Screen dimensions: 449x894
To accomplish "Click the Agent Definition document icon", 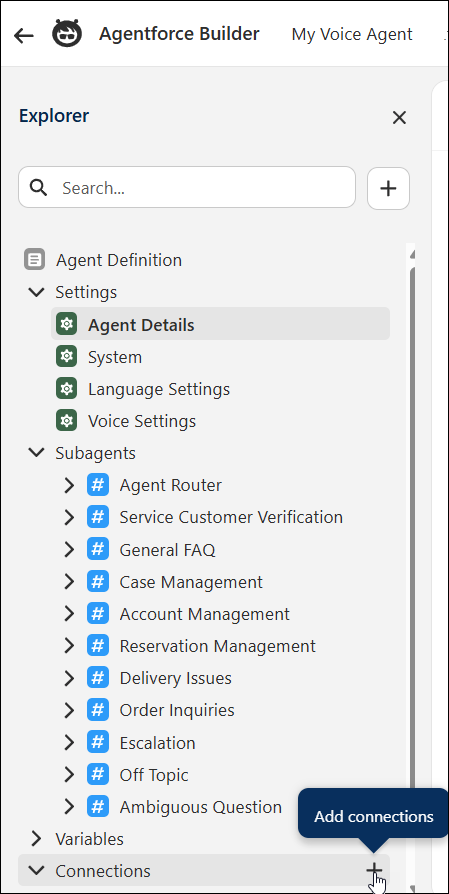I will tap(35, 260).
